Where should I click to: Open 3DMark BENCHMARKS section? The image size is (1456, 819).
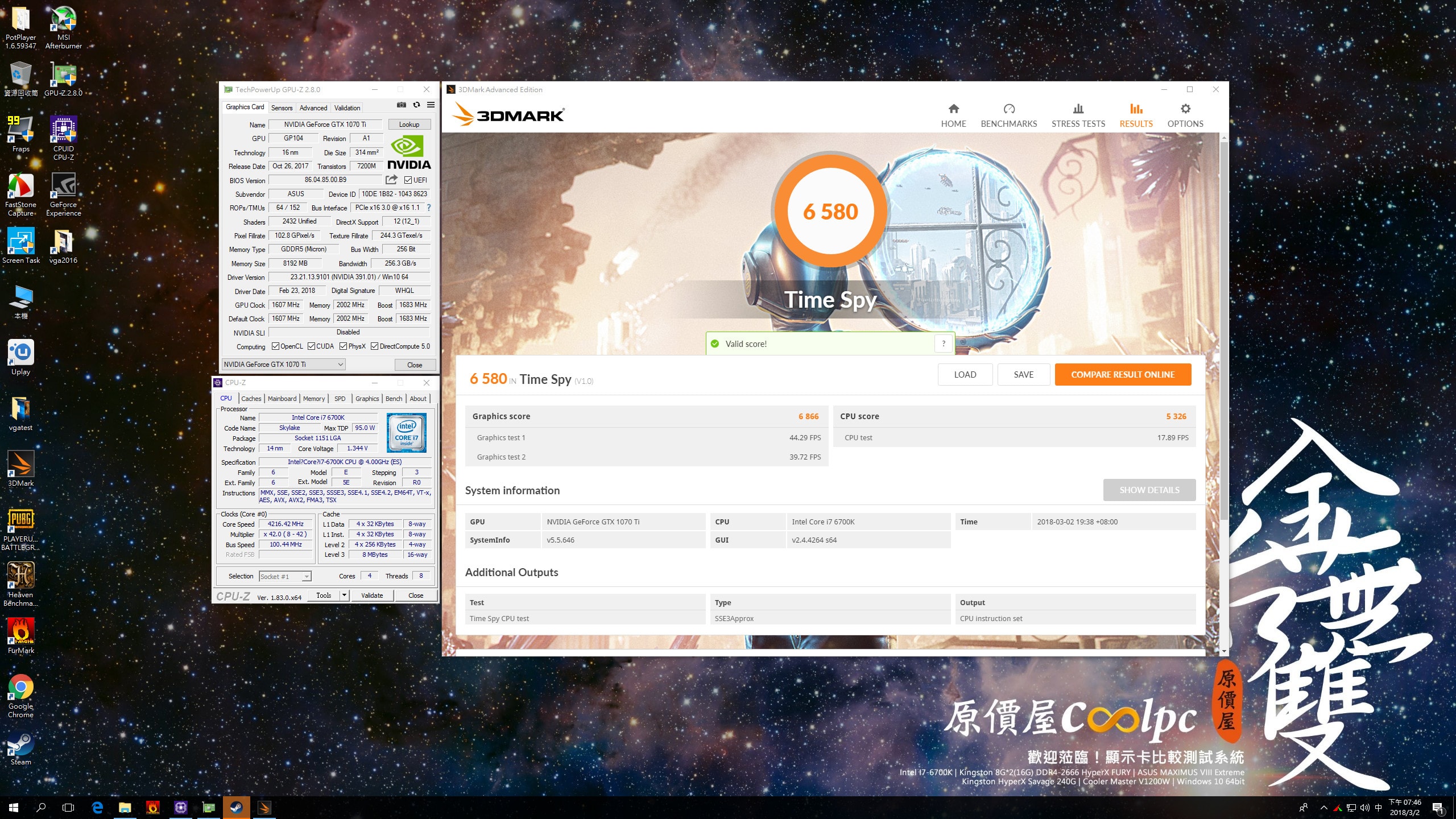(1009, 115)
